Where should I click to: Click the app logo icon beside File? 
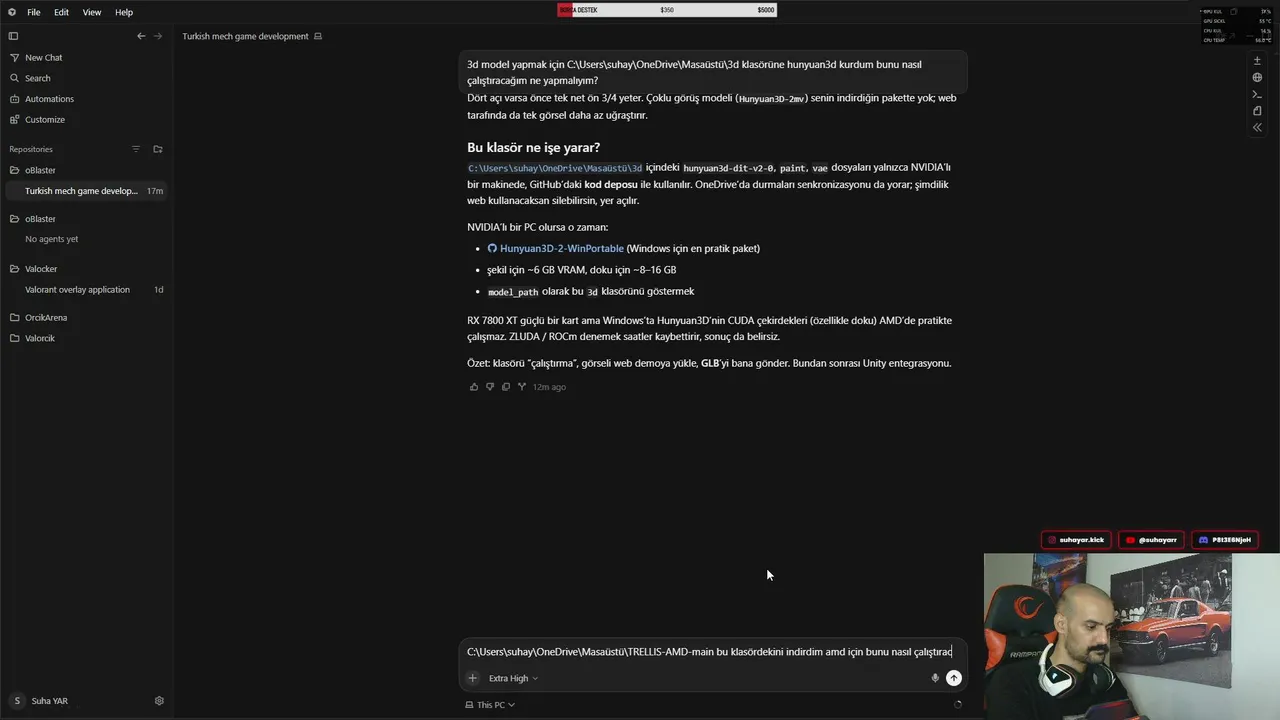pyautogui.click(x=12, y=12)
